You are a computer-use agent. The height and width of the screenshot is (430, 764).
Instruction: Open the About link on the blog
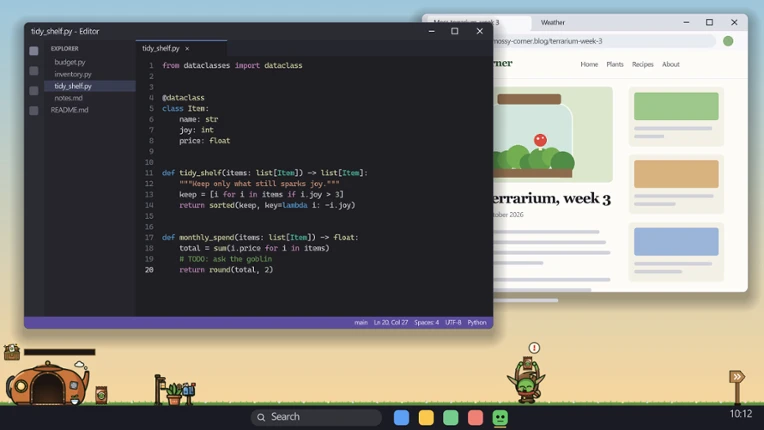click(670, 64)
